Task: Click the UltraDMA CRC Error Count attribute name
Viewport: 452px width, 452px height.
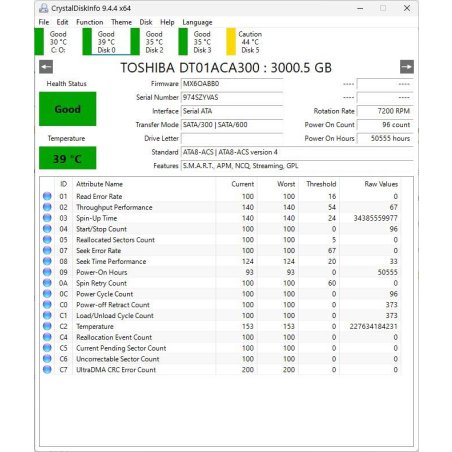Action: [116, 370]
